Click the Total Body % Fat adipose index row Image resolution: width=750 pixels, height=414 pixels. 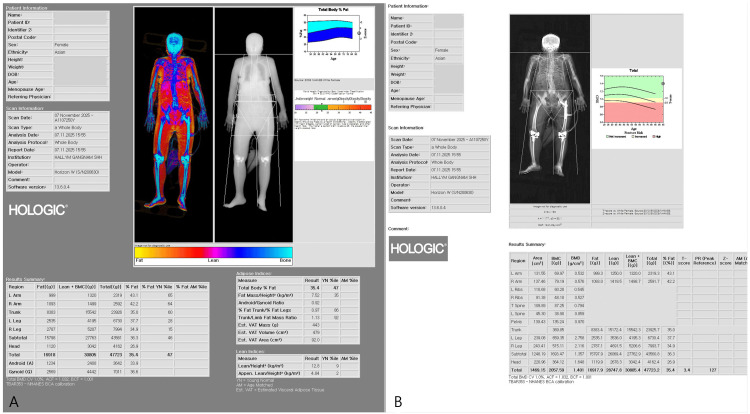pos(298,288)
